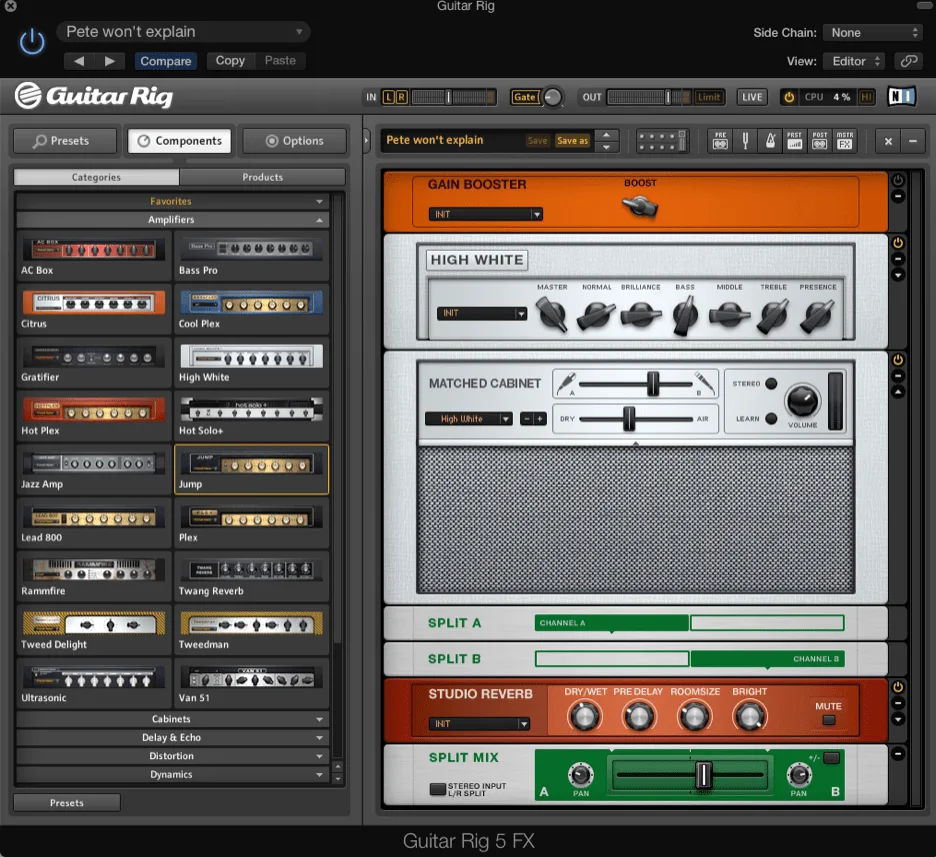
Task: Open the Side Chain None dropdown
Action: tap(873, 33)
